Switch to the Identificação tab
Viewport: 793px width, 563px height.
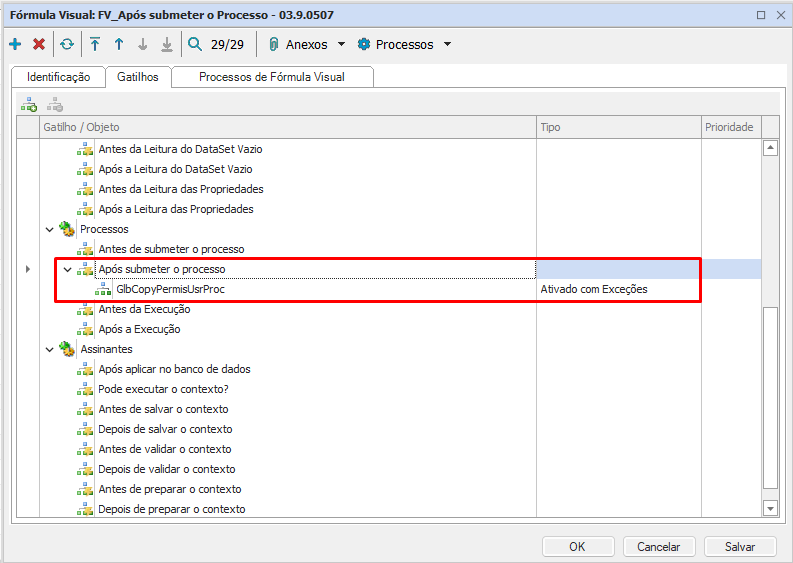pos(58,77)
